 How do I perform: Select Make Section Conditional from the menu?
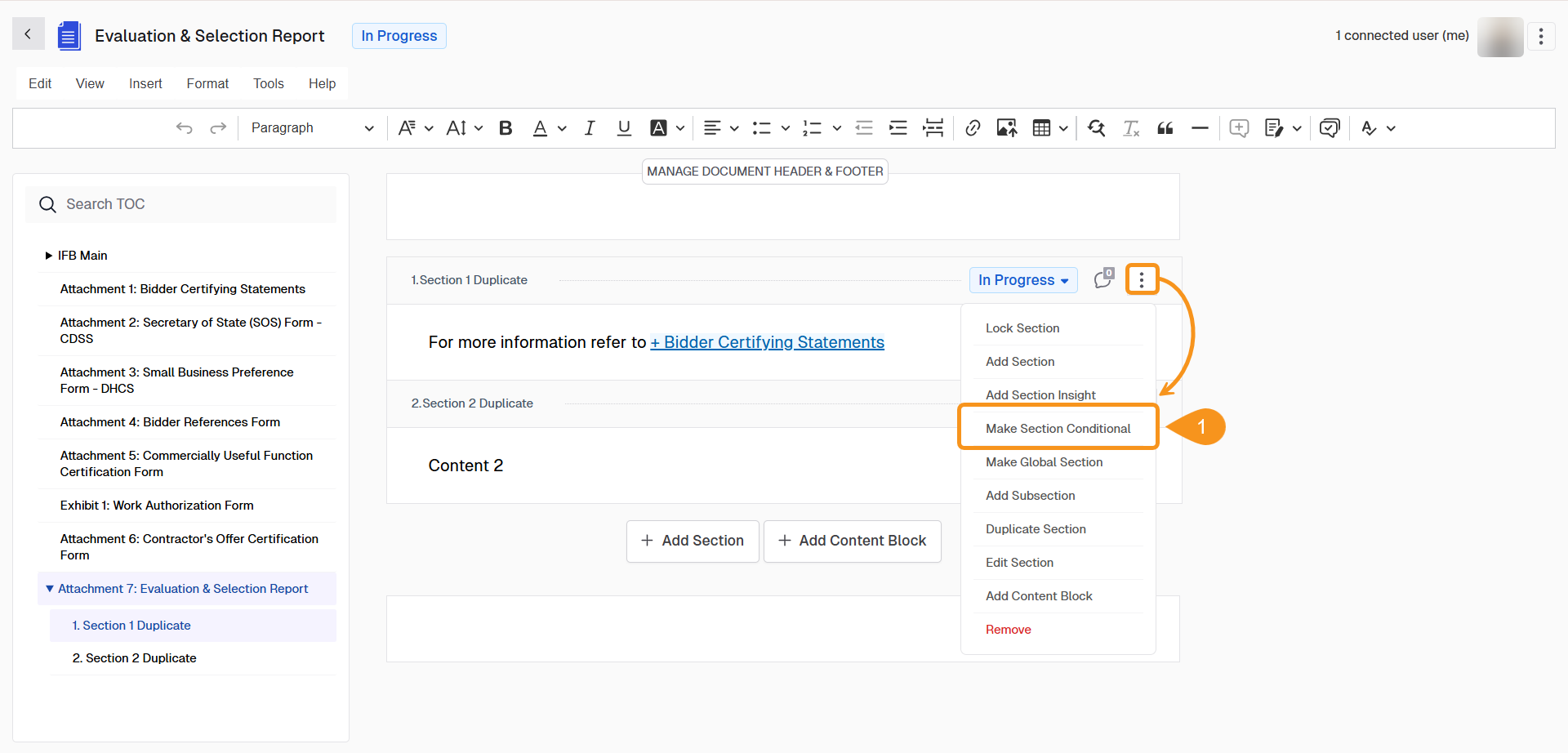(x=1058, y=427)
